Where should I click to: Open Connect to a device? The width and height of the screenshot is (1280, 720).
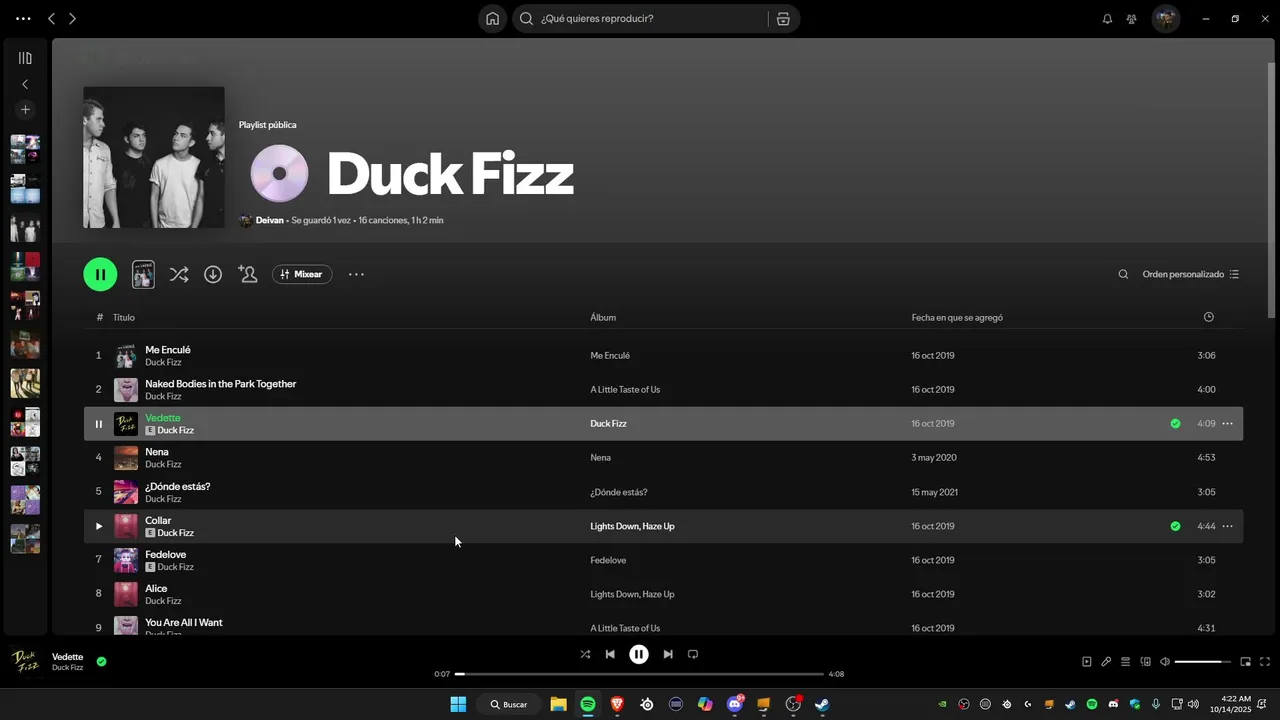pyautogui.click(x=1146, y=662)
